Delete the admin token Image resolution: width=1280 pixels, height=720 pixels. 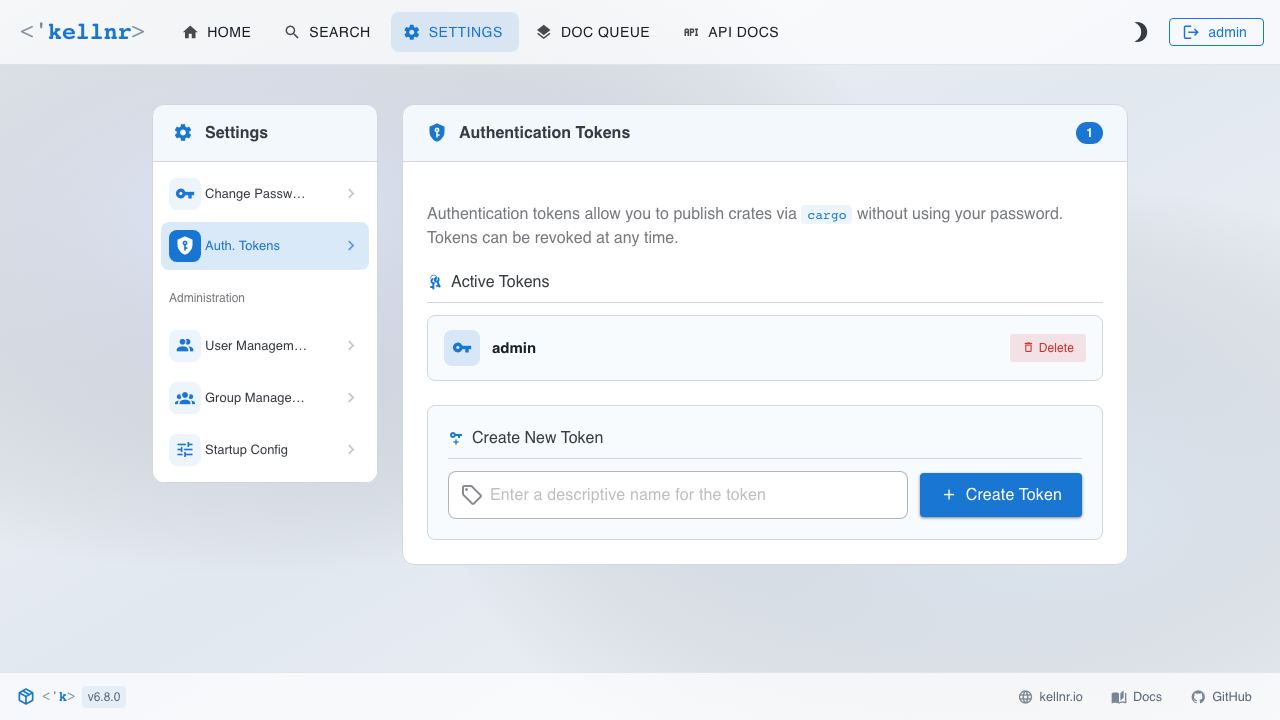pos(1048,348)
